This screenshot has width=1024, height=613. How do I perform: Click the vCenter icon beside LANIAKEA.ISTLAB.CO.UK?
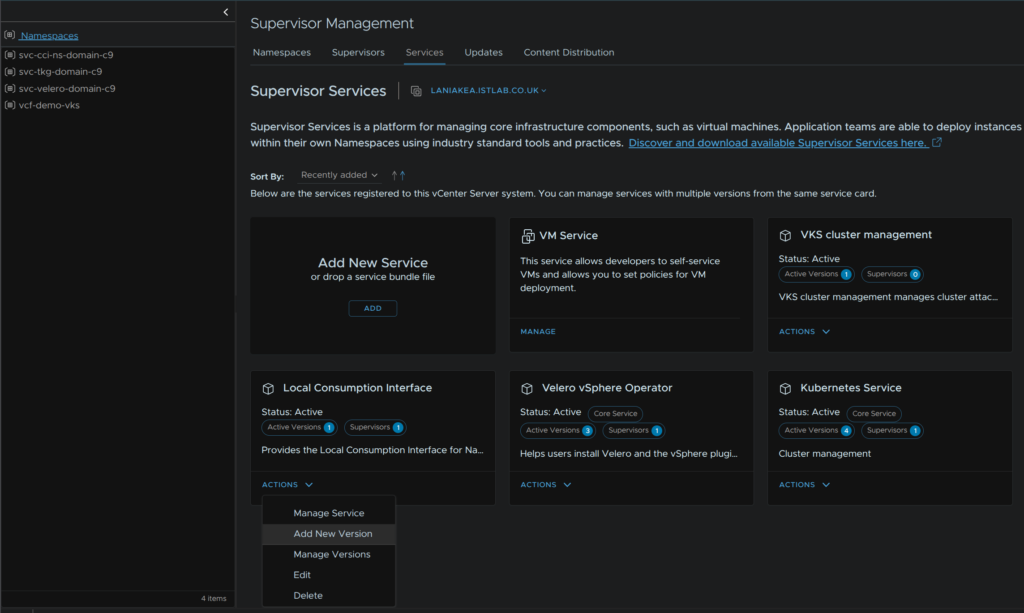tap(416, 91)
